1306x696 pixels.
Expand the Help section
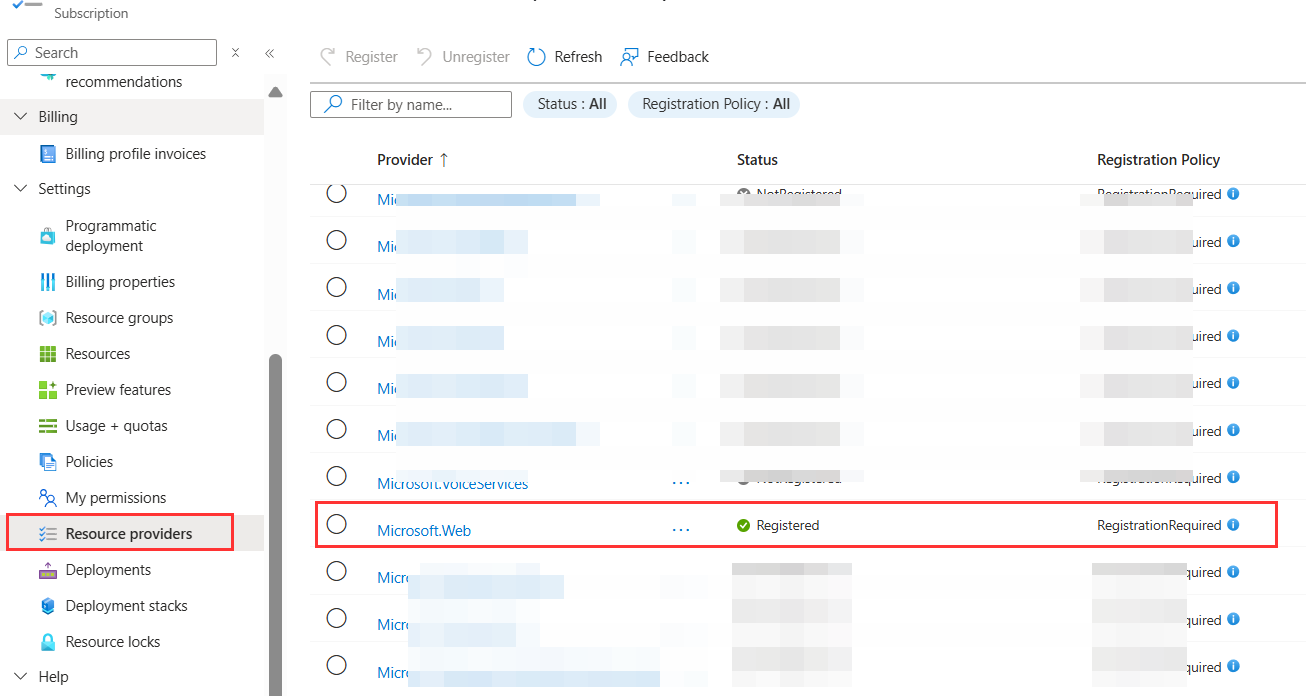coord(20,677)
